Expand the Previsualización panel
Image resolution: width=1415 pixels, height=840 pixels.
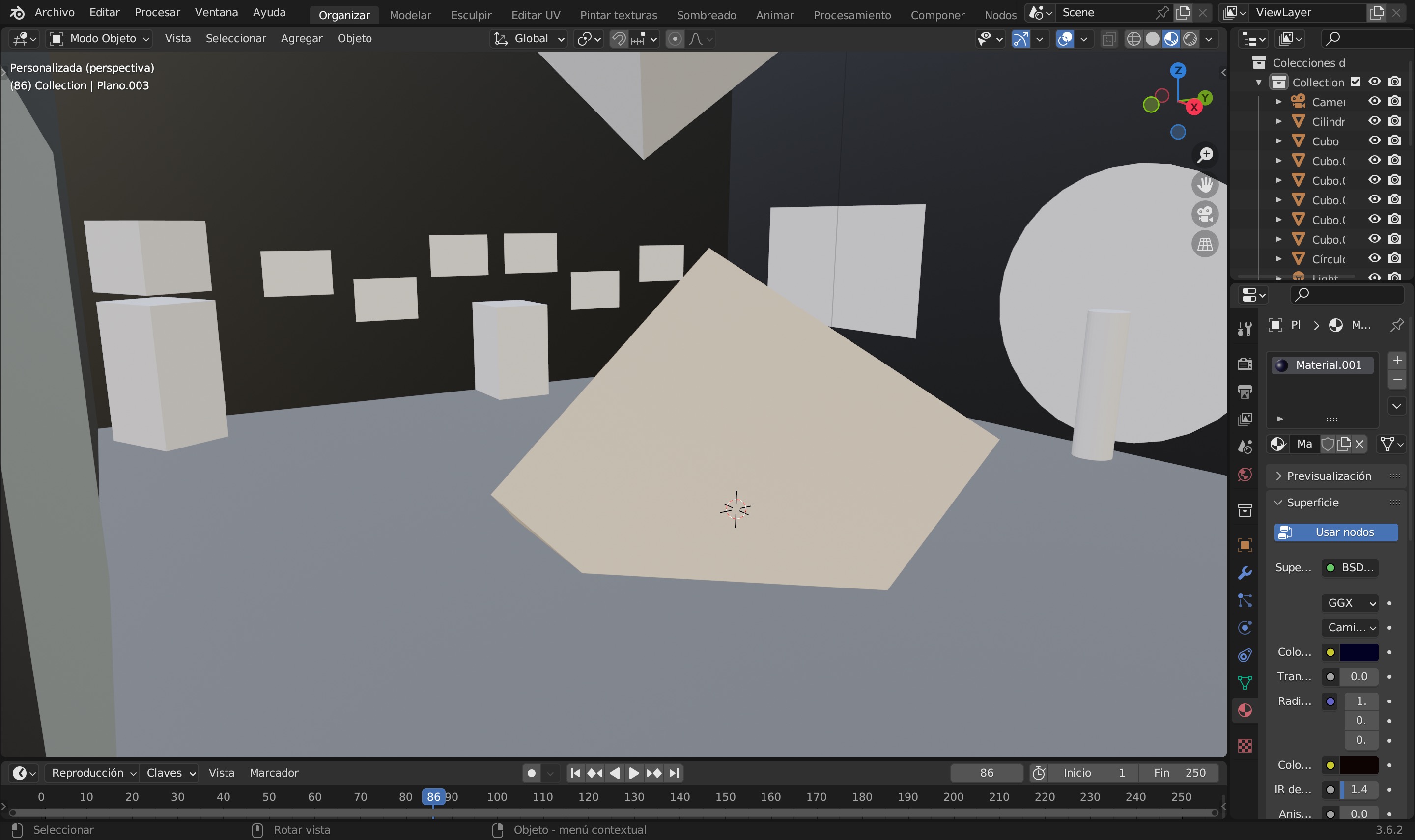pos(1328,476)
